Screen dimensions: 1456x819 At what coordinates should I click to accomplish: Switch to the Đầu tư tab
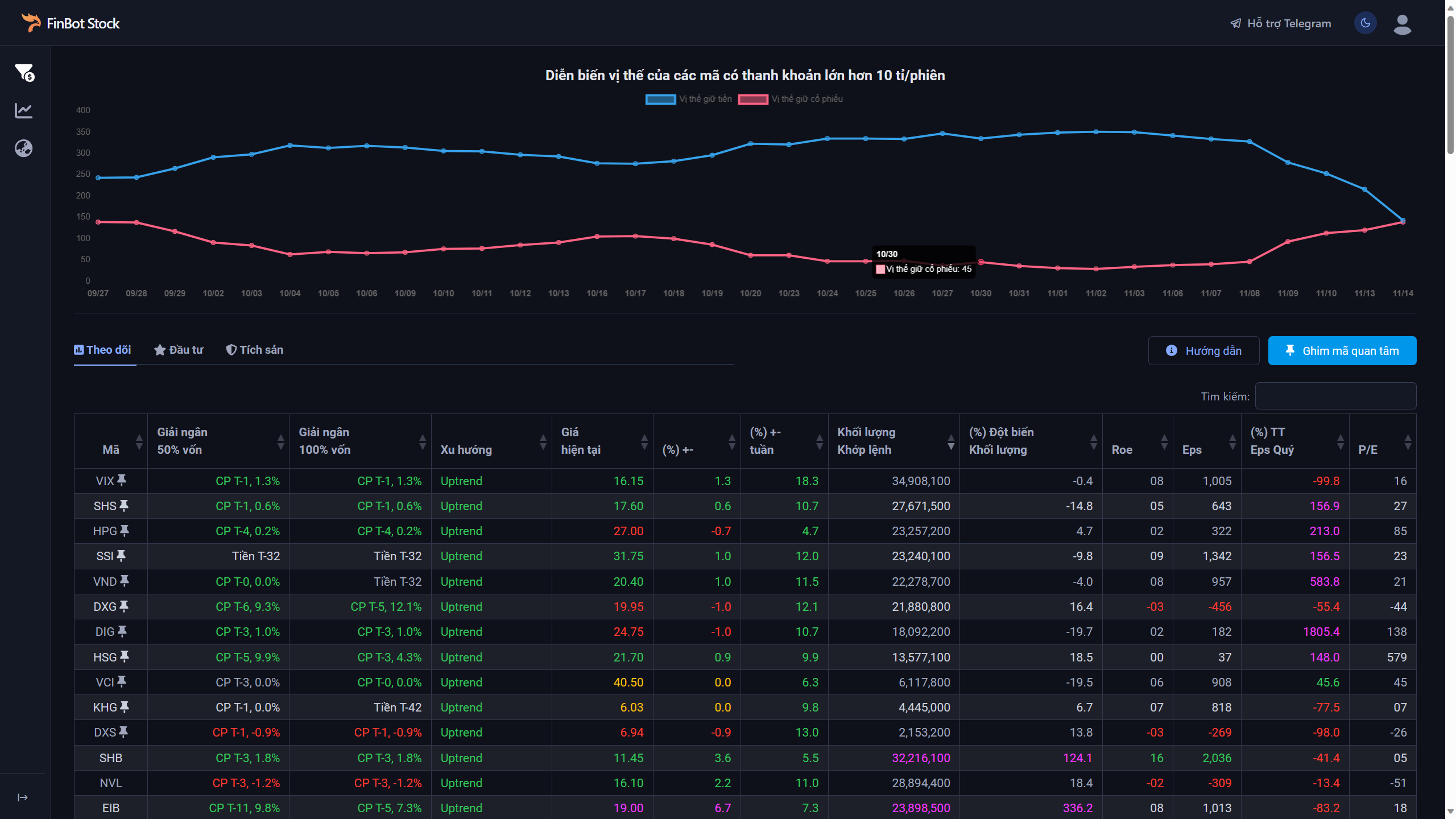click(179, 350)
